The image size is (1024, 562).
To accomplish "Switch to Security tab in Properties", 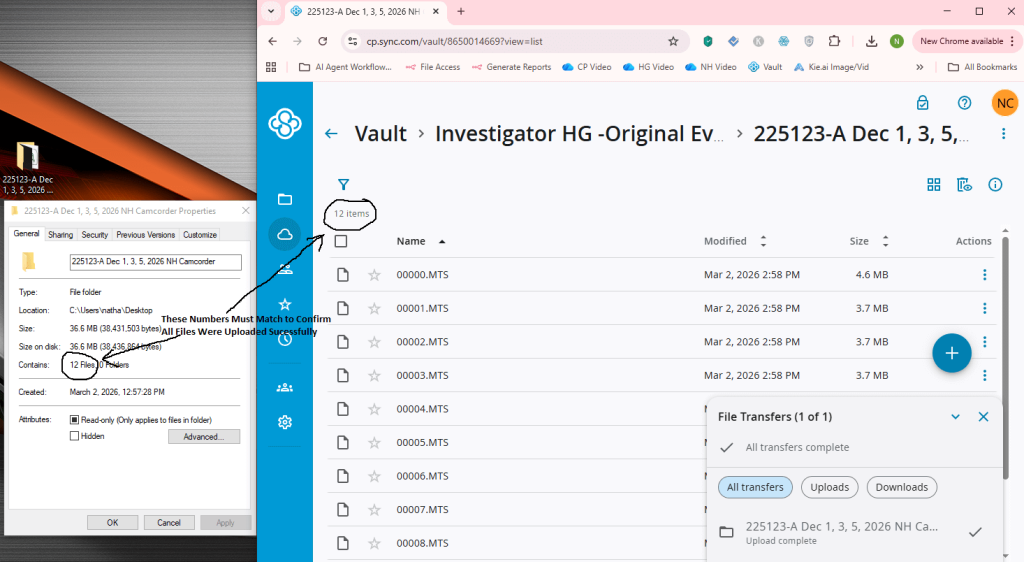I will (x=95, y=235).
